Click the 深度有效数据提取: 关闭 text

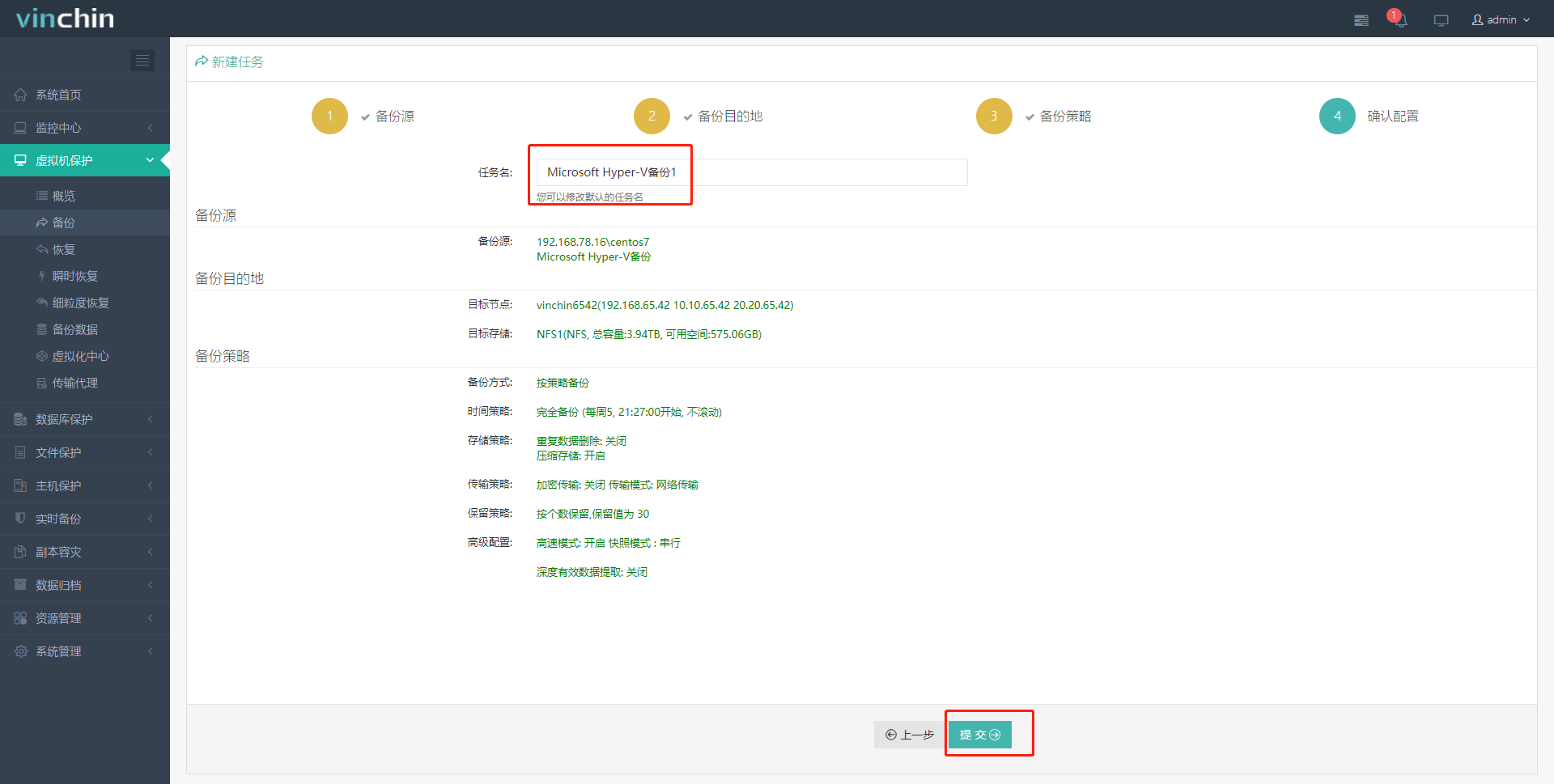(x=592, y=572)
